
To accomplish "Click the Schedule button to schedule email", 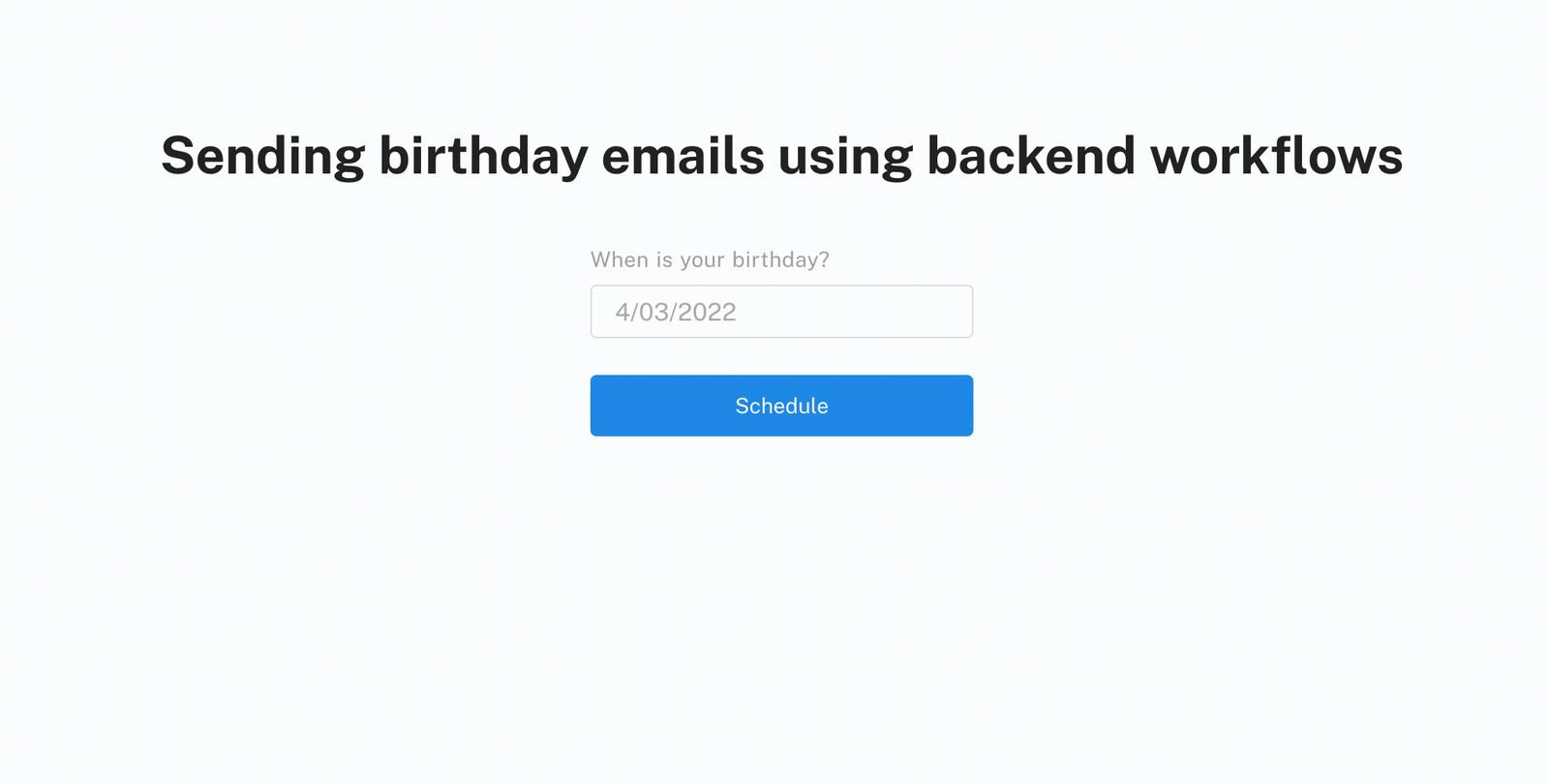I will (x=781, y=406).
